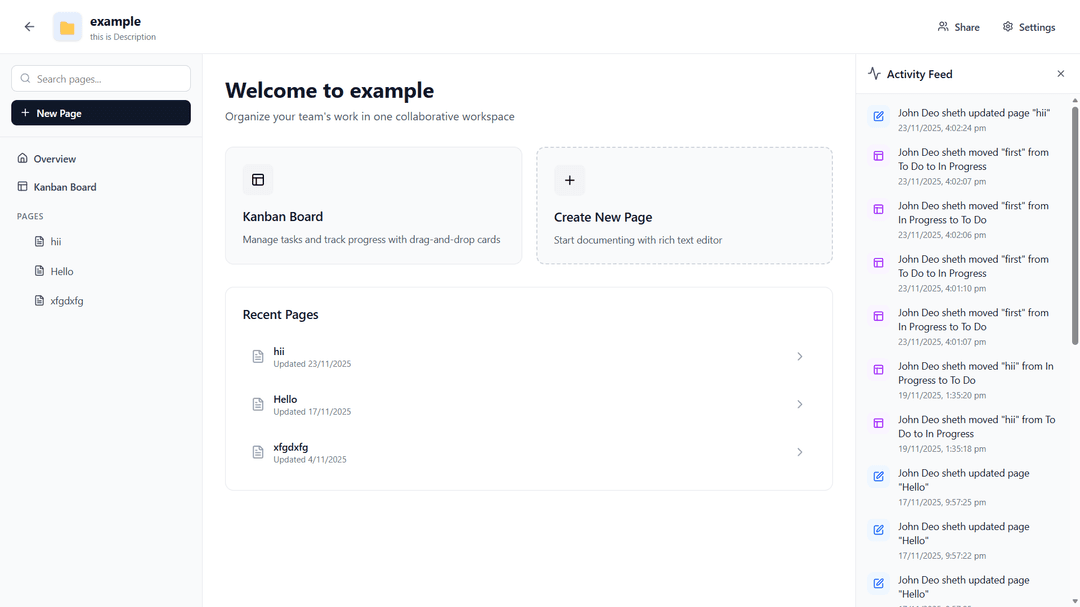Click the chevron arrow beside Hello recent page

(799, 404)
